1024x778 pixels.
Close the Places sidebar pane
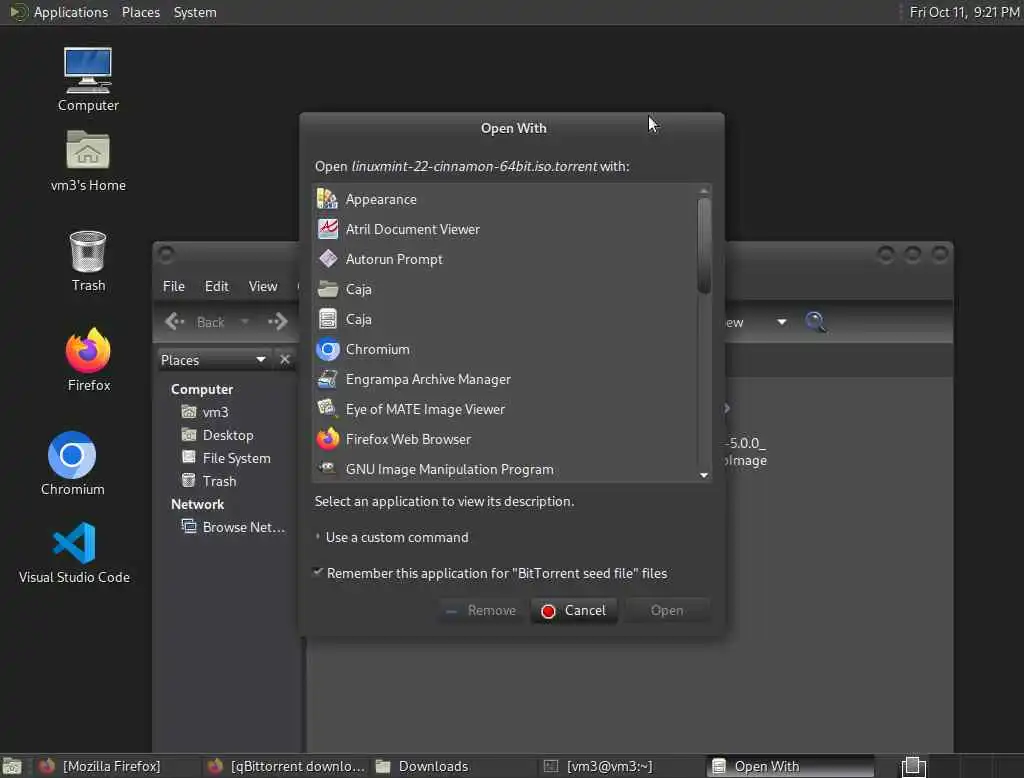pos(285,359)
